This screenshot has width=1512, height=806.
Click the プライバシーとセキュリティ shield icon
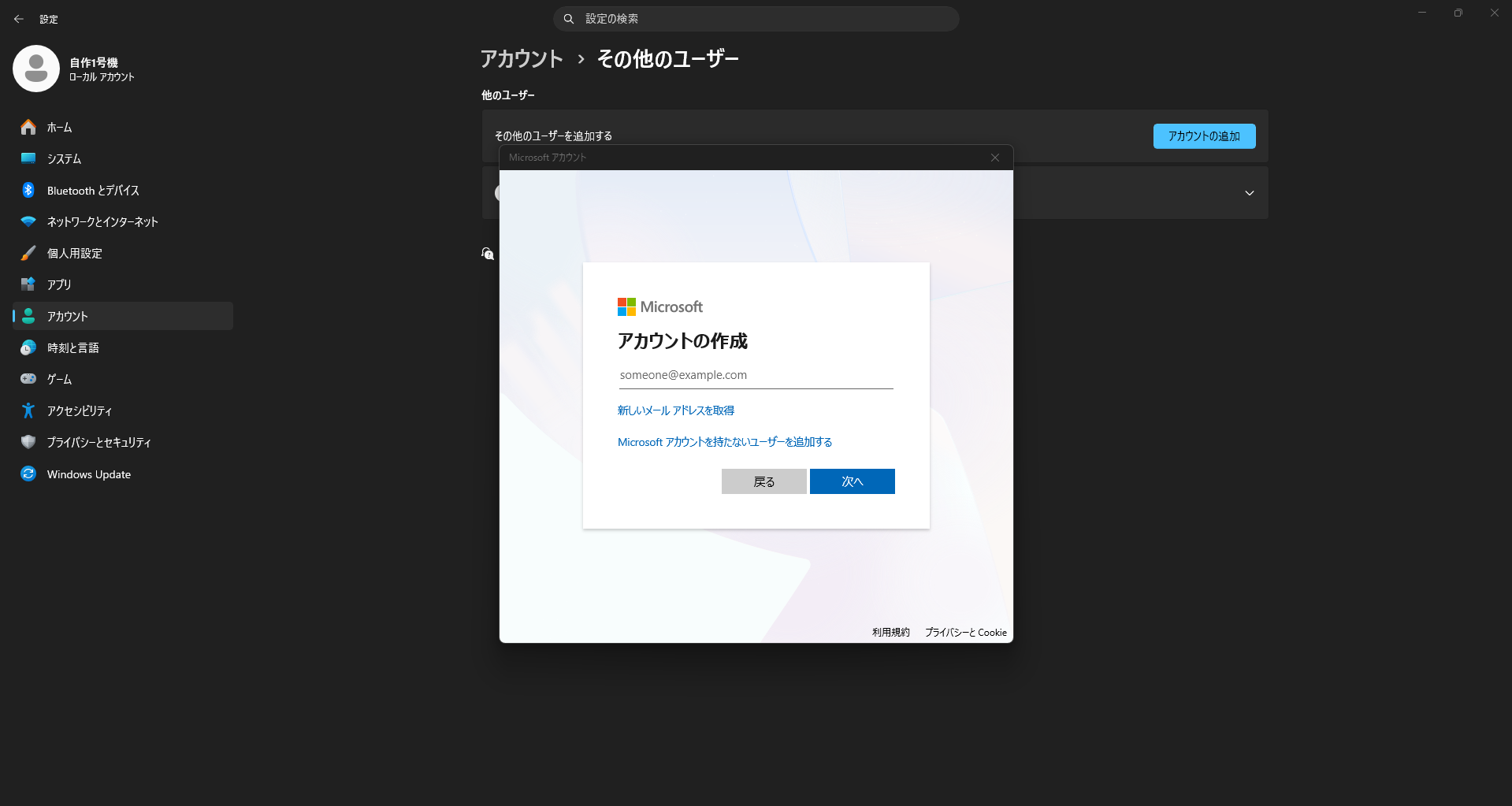tap(28, 442)
